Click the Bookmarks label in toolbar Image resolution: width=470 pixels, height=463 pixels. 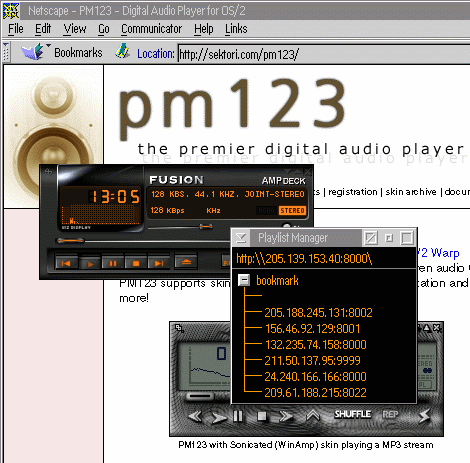click(x=78, y=53)
